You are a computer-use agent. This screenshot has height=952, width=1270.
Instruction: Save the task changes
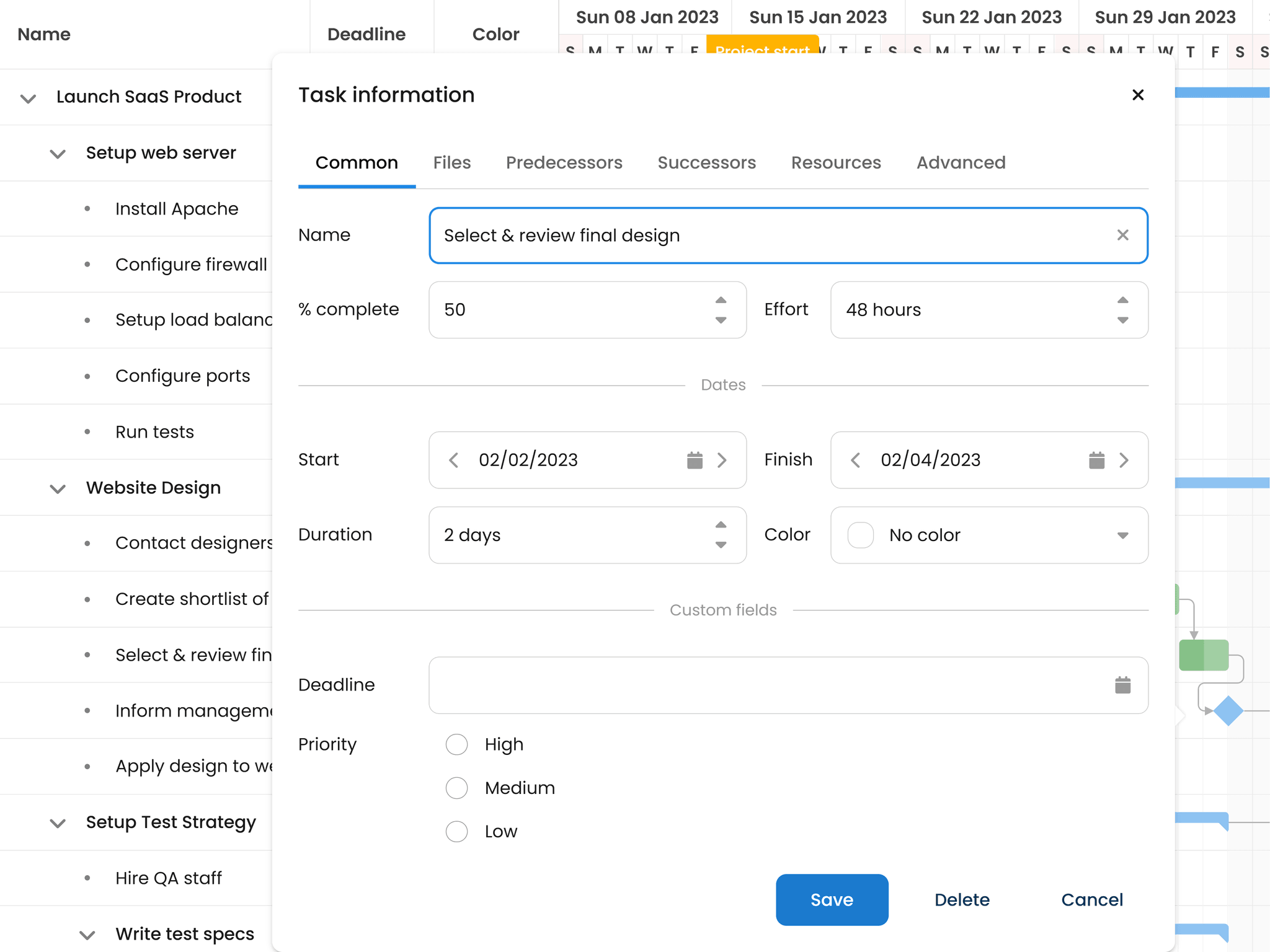(832, 900)
